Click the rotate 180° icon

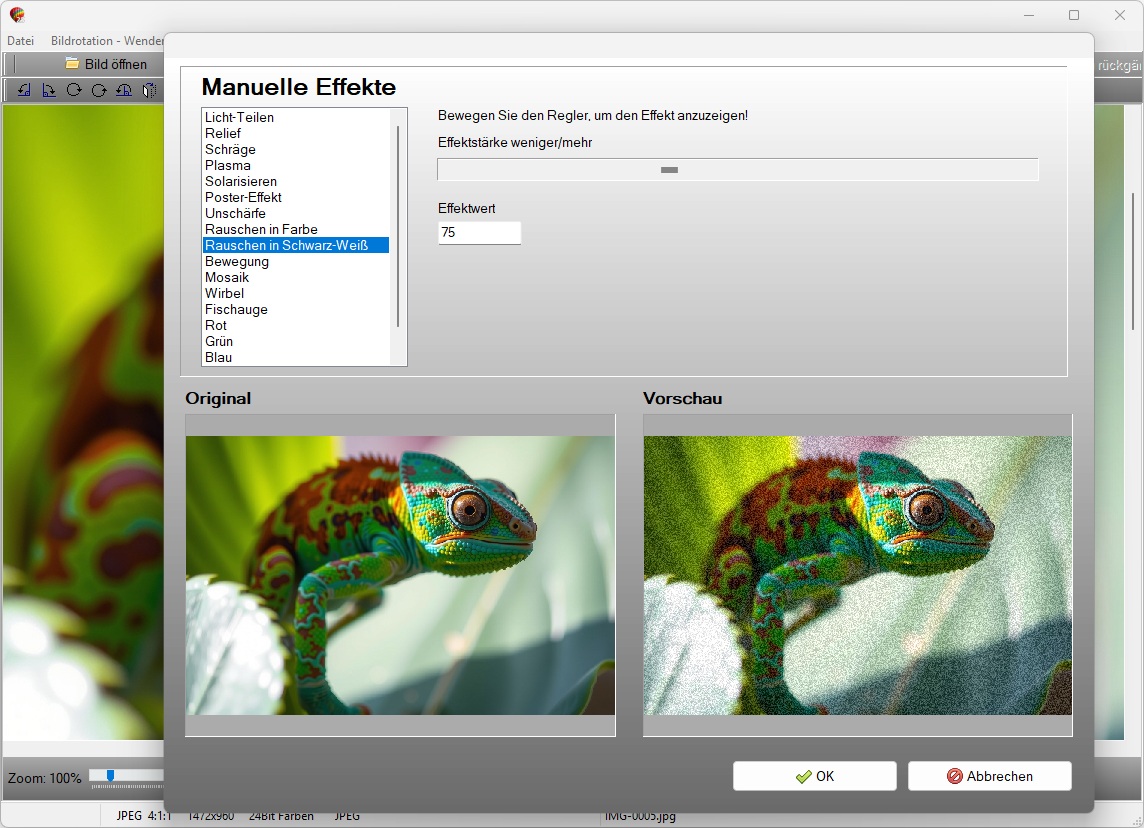[x=124, y=90]
